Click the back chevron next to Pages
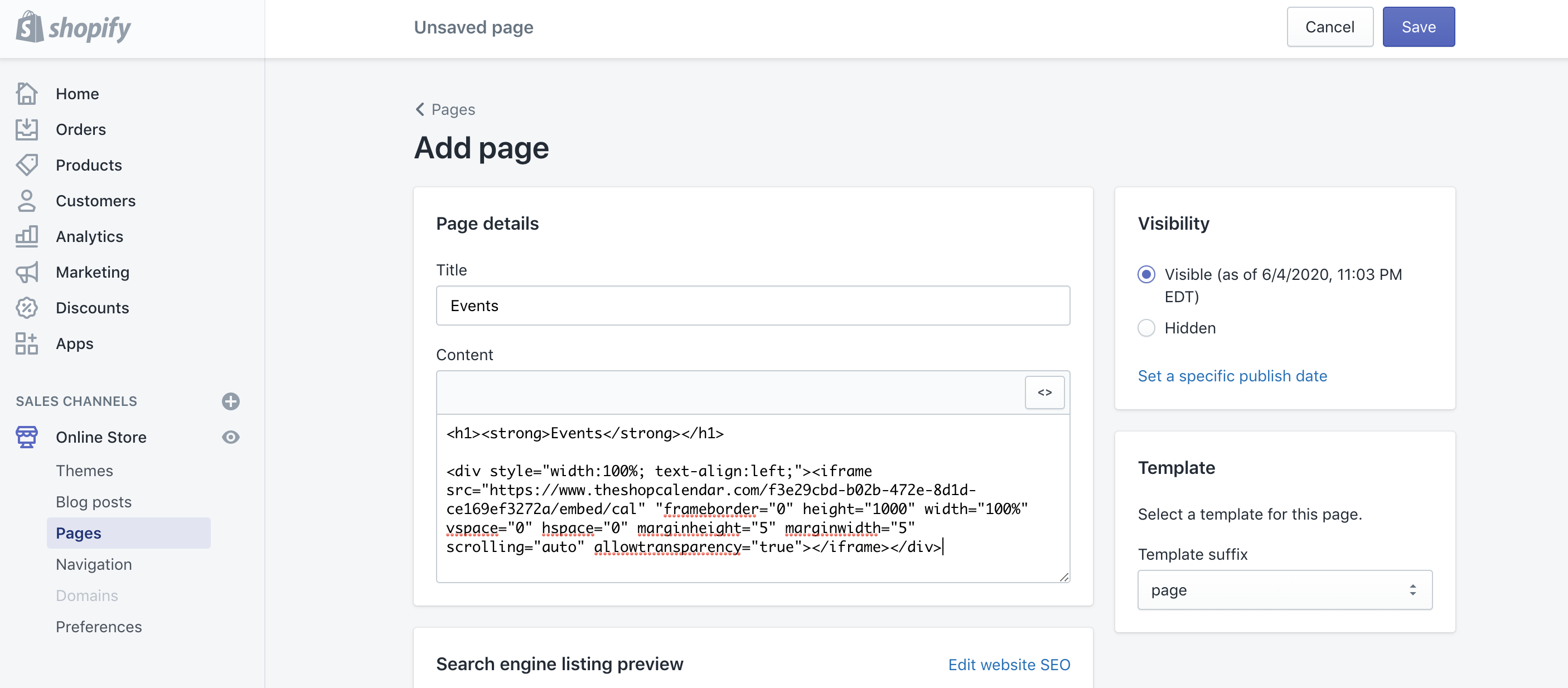 tap(420, 110)
